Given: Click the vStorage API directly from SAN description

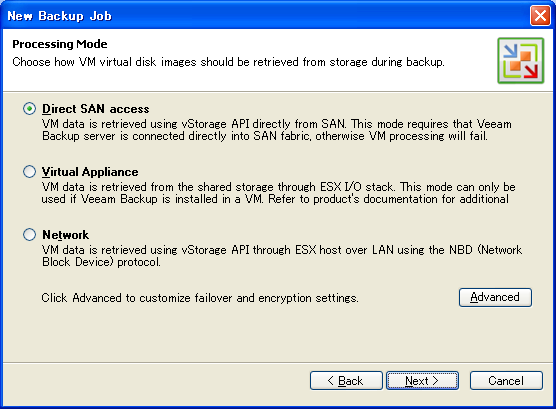Looking at the screenshot, I should point(277,130).
